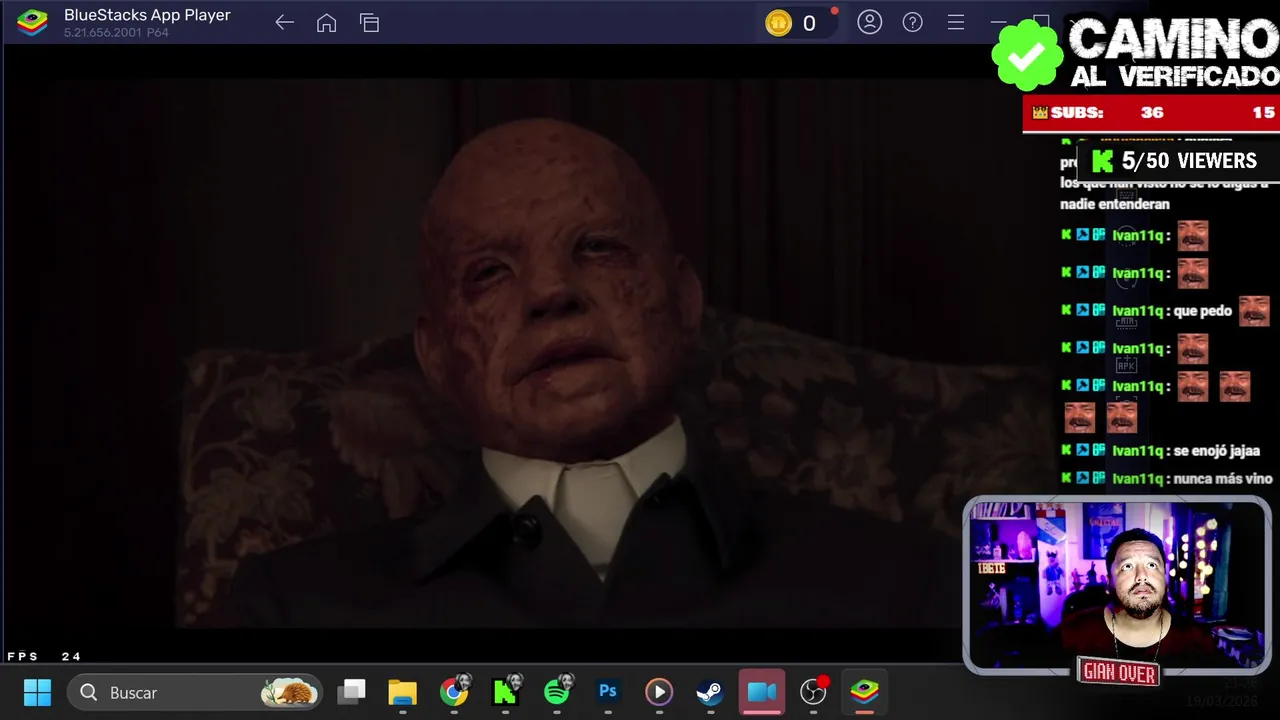
Task: Click the hedgehog search highlight image
Action: [x=290, y=692]
